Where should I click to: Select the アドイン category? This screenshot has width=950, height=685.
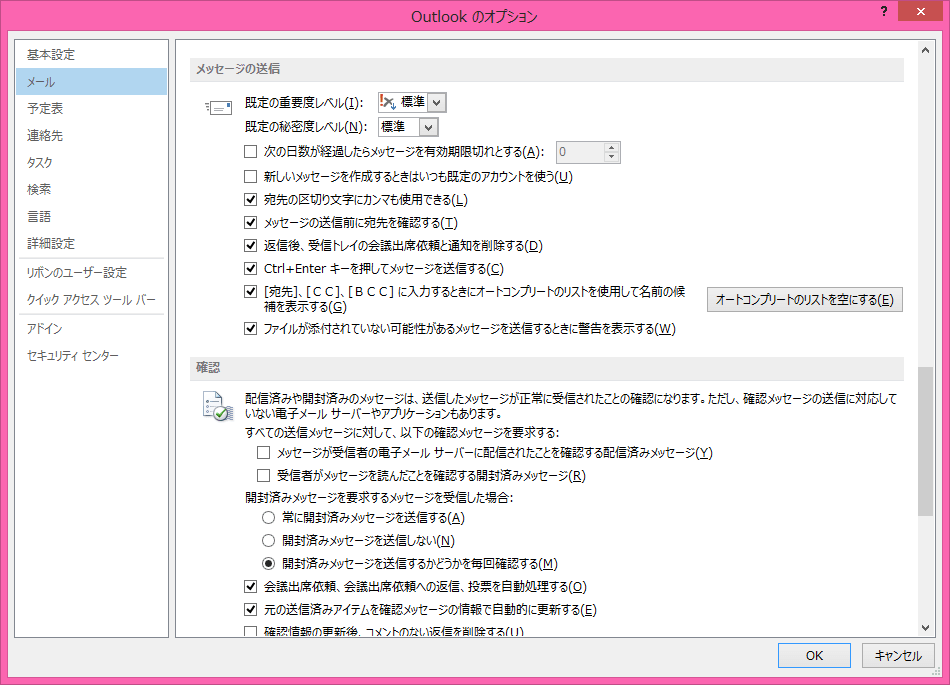pyautogui.click(x=91, y=328)
